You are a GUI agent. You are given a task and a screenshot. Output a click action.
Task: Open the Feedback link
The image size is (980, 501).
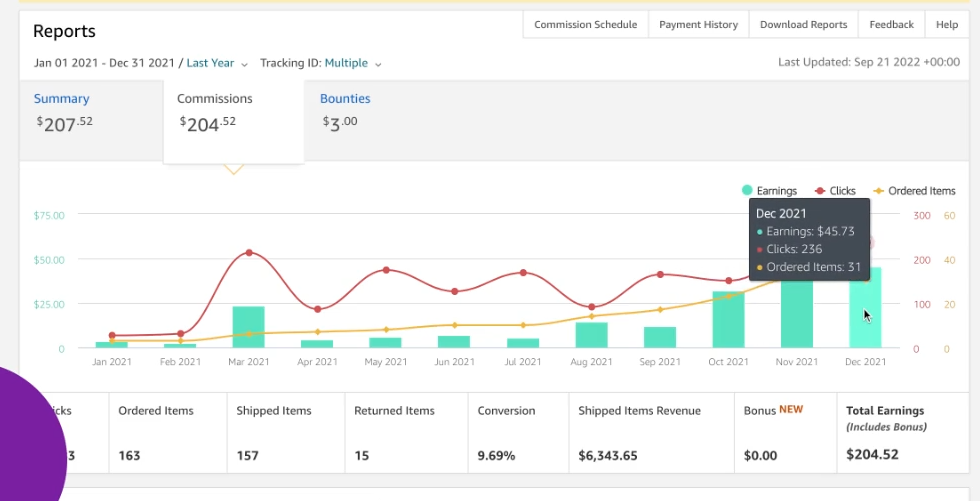click(891, 25)
